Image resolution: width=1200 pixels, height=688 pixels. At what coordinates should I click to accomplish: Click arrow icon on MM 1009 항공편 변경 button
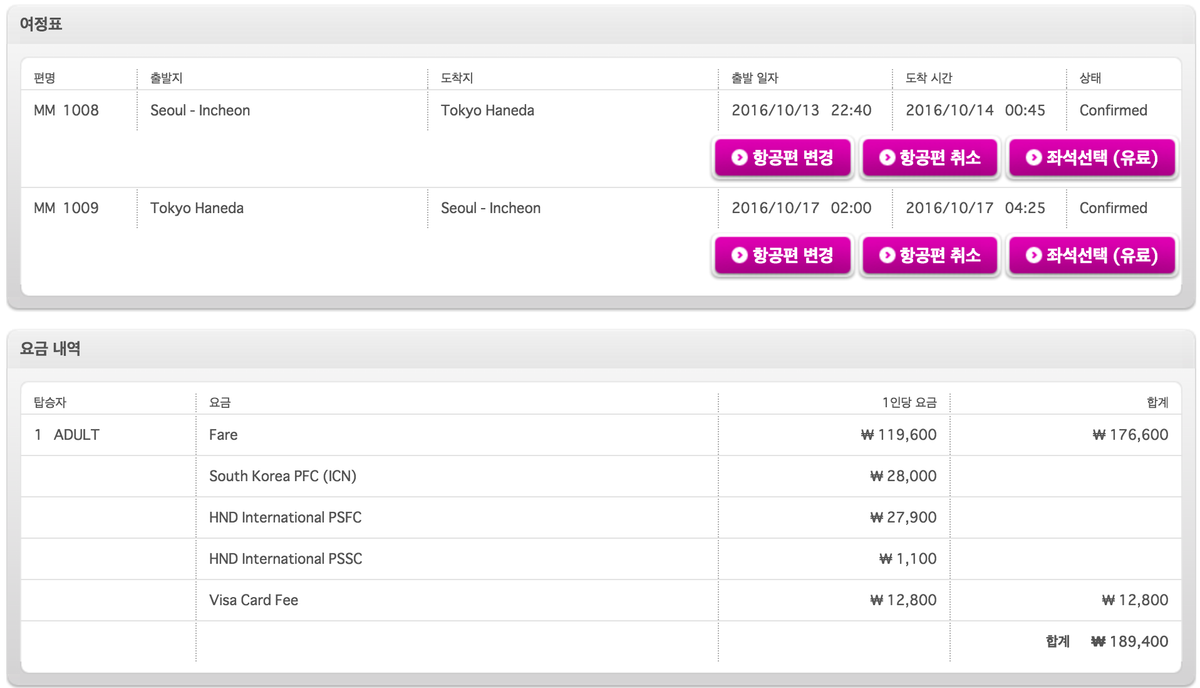(x=739, y=256)
